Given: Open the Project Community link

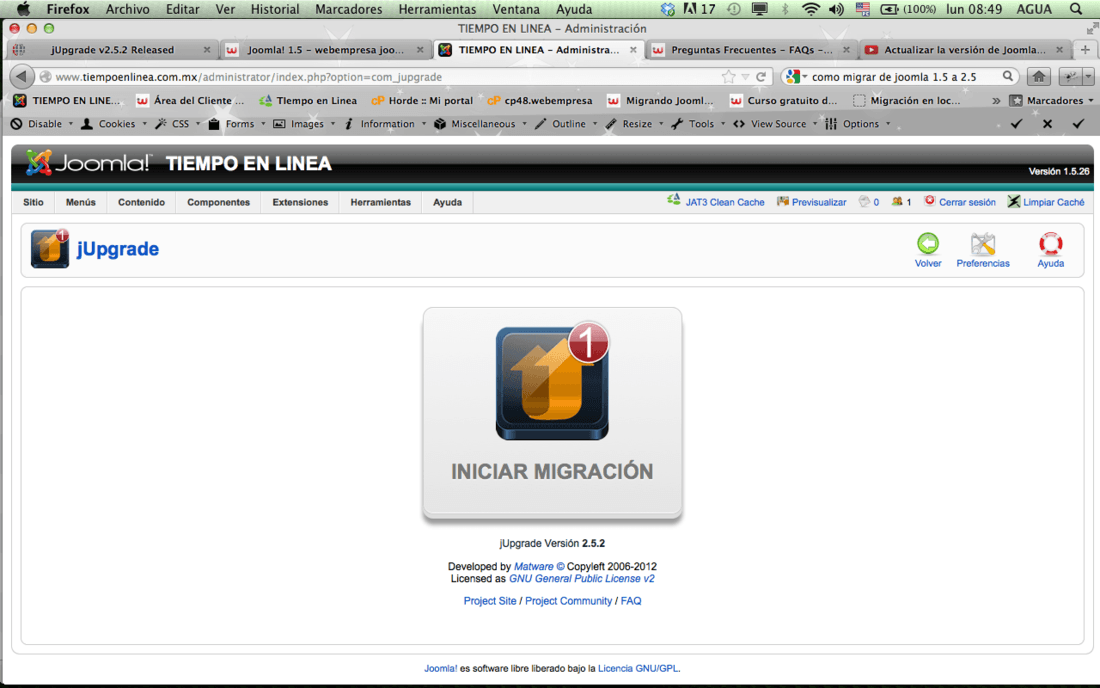Looking at the screenshot, I should tap(568, 601).
